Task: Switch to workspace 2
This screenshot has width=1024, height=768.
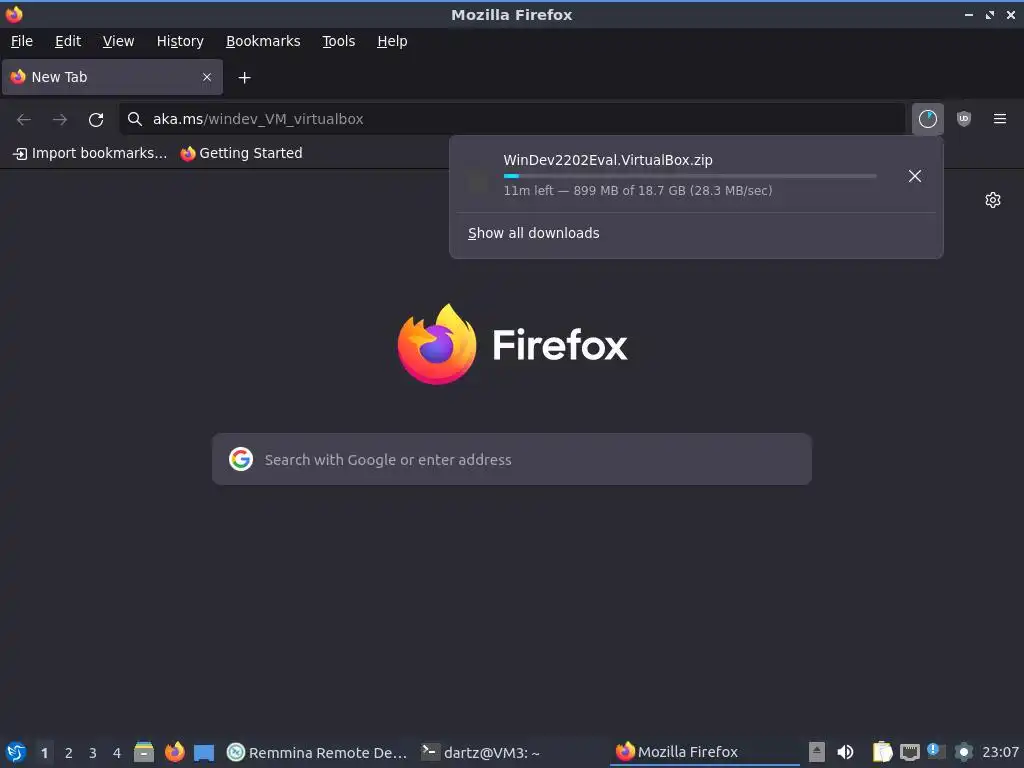Action: pos(69,753)
